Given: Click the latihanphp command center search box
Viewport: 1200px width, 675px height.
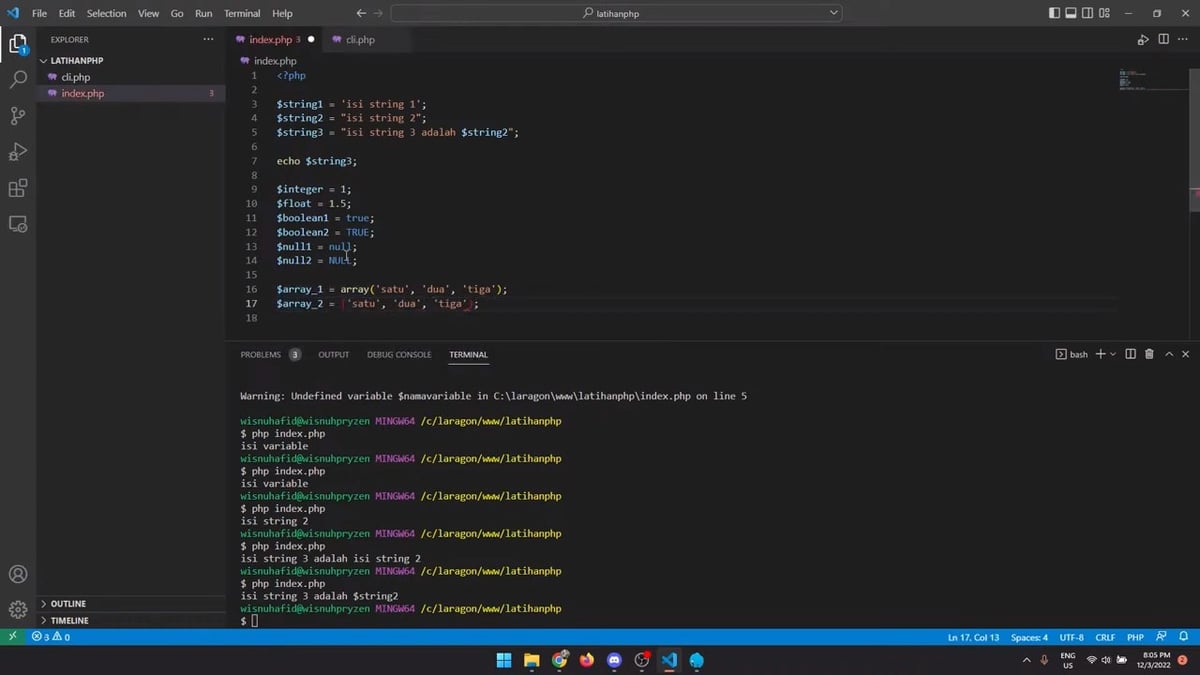Looking at the screenshot, I should (615, 13).
